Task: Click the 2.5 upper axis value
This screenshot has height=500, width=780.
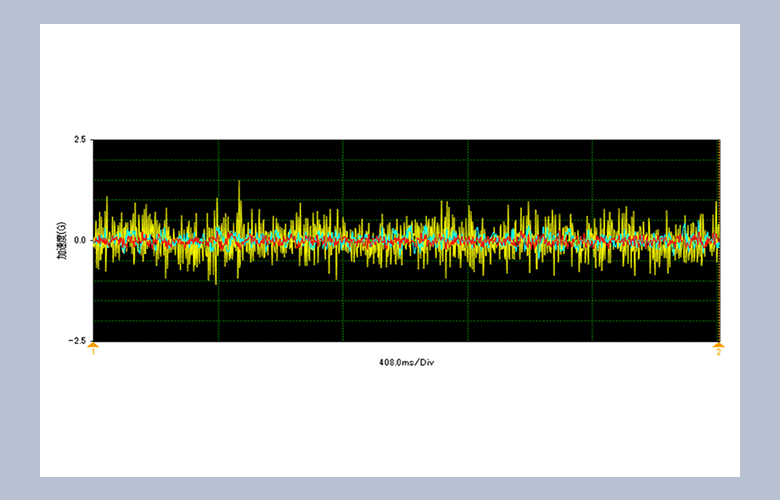Action: 80,140
